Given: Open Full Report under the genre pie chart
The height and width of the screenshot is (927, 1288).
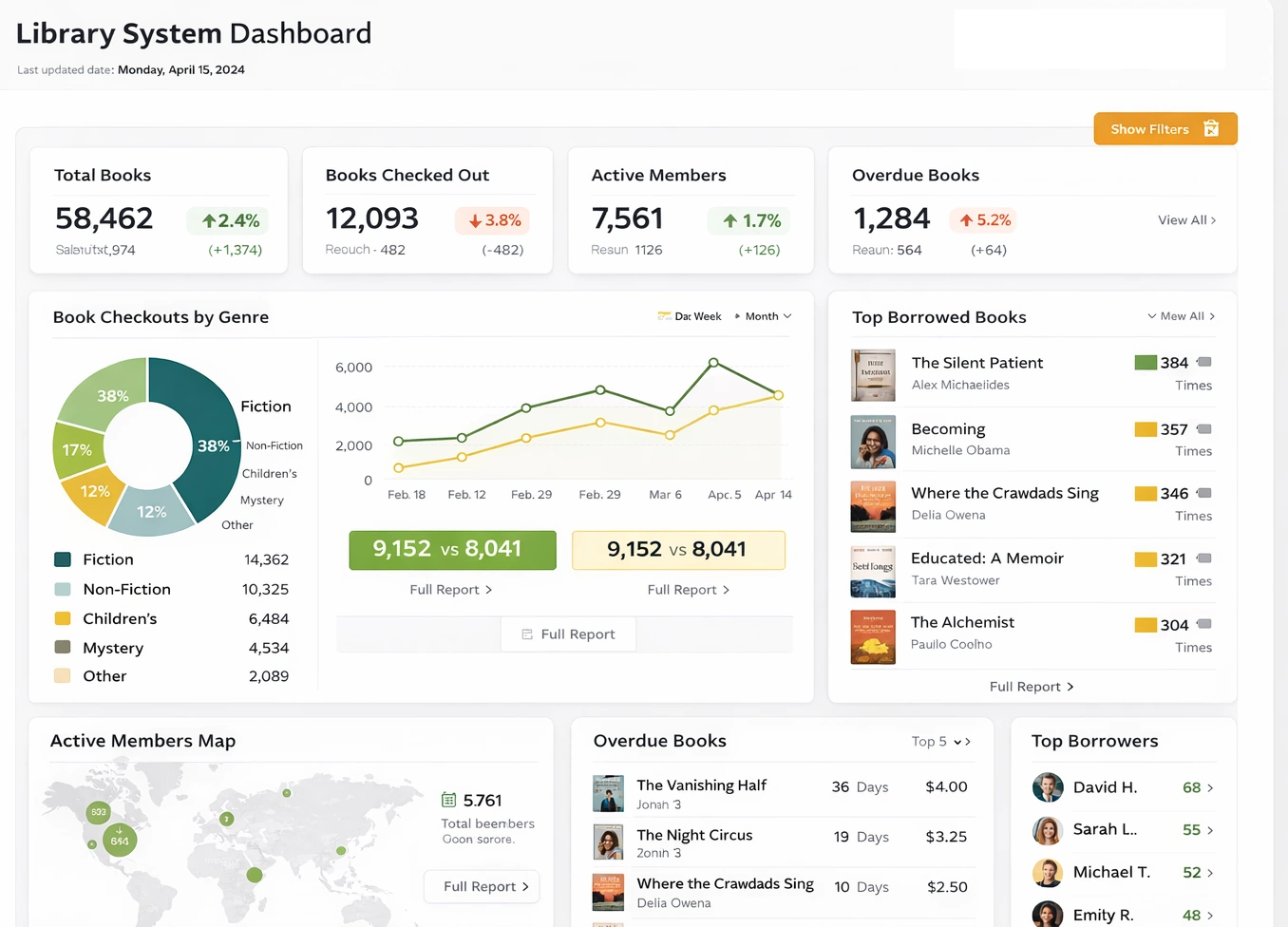Looking at the screenshot, I should (x=568, y=634).
